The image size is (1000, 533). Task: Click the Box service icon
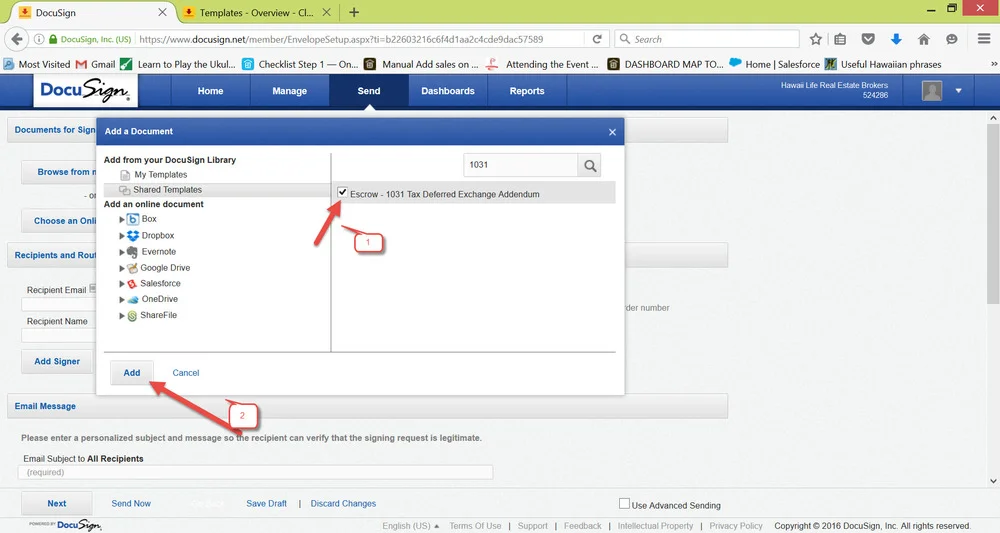(x=133, y=219)
